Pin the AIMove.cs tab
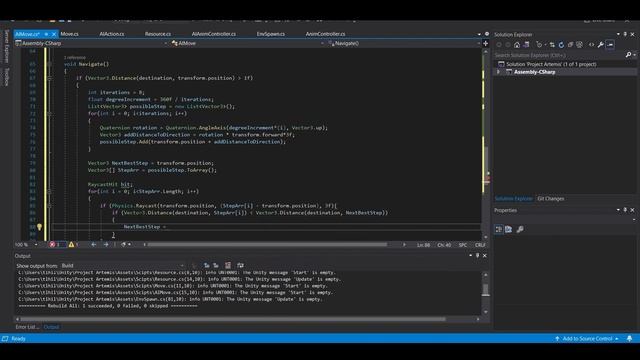 47,34
